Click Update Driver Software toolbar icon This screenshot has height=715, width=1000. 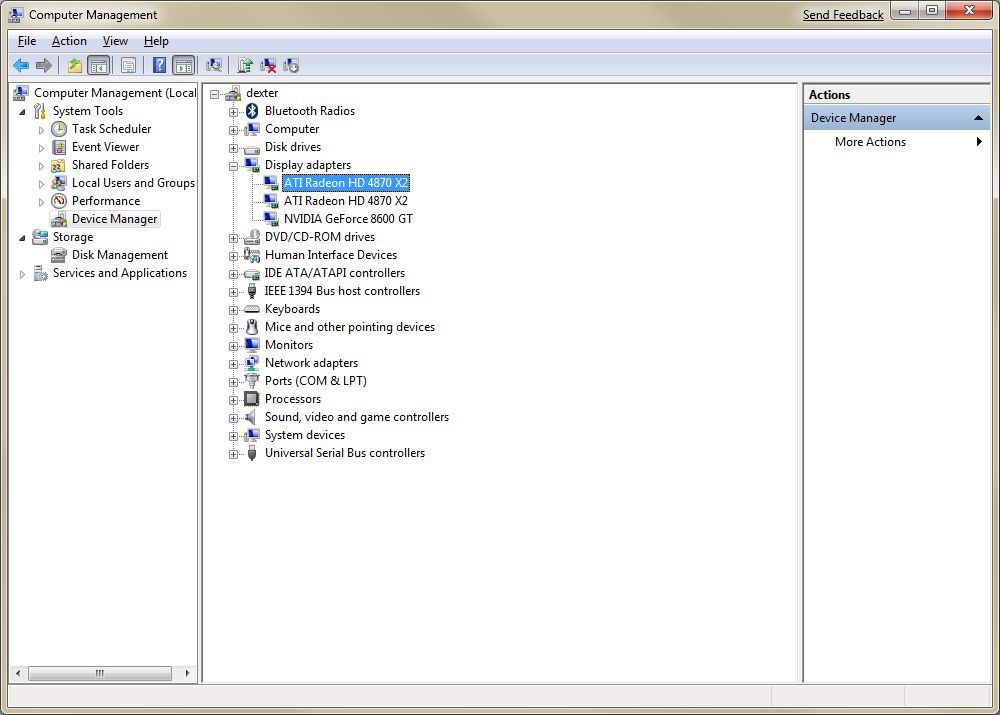point(244,66)
